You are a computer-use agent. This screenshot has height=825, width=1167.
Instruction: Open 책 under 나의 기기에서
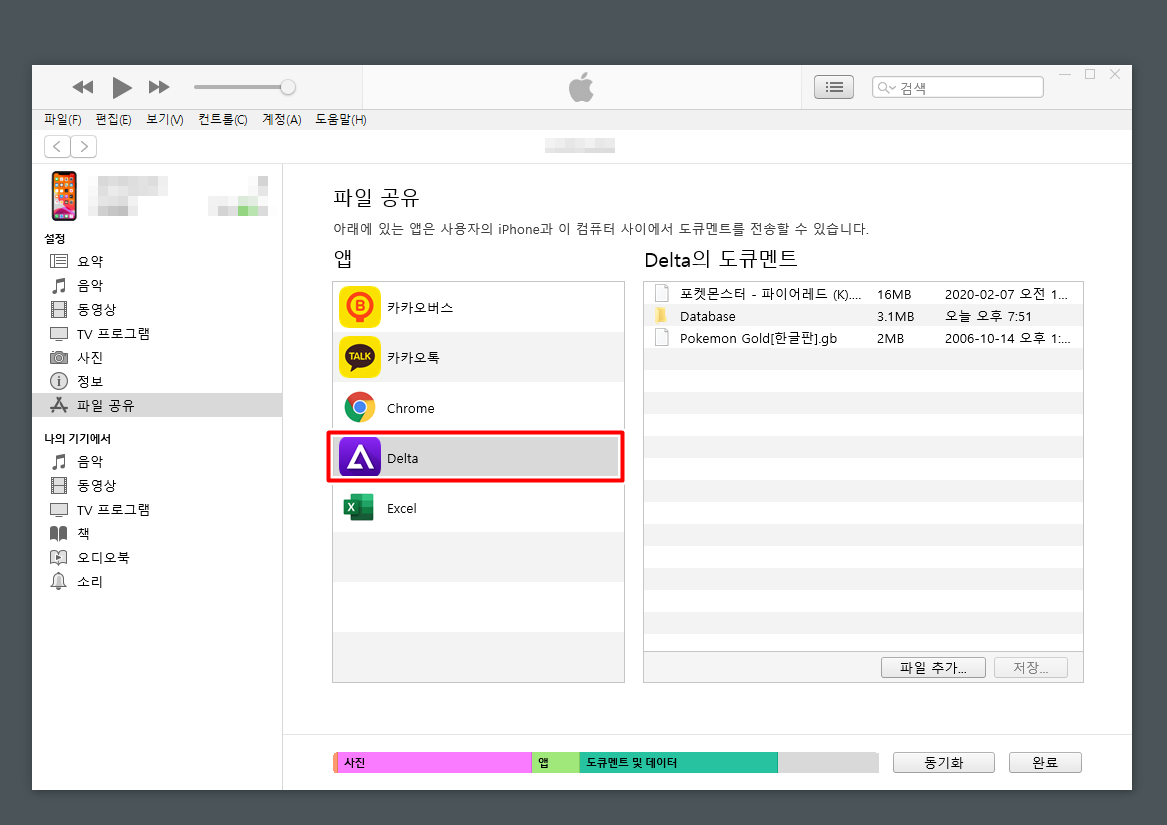[x=157, y=533]
